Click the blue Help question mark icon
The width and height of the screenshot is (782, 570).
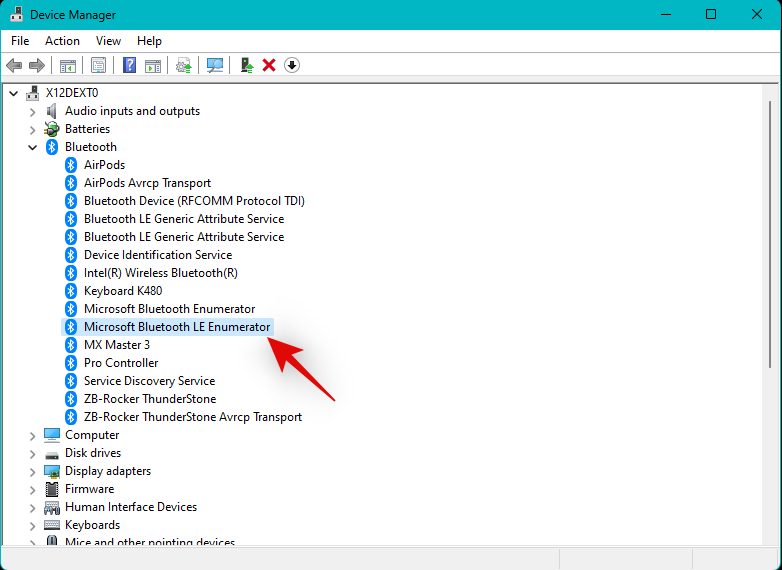click(x=129, y=65)
